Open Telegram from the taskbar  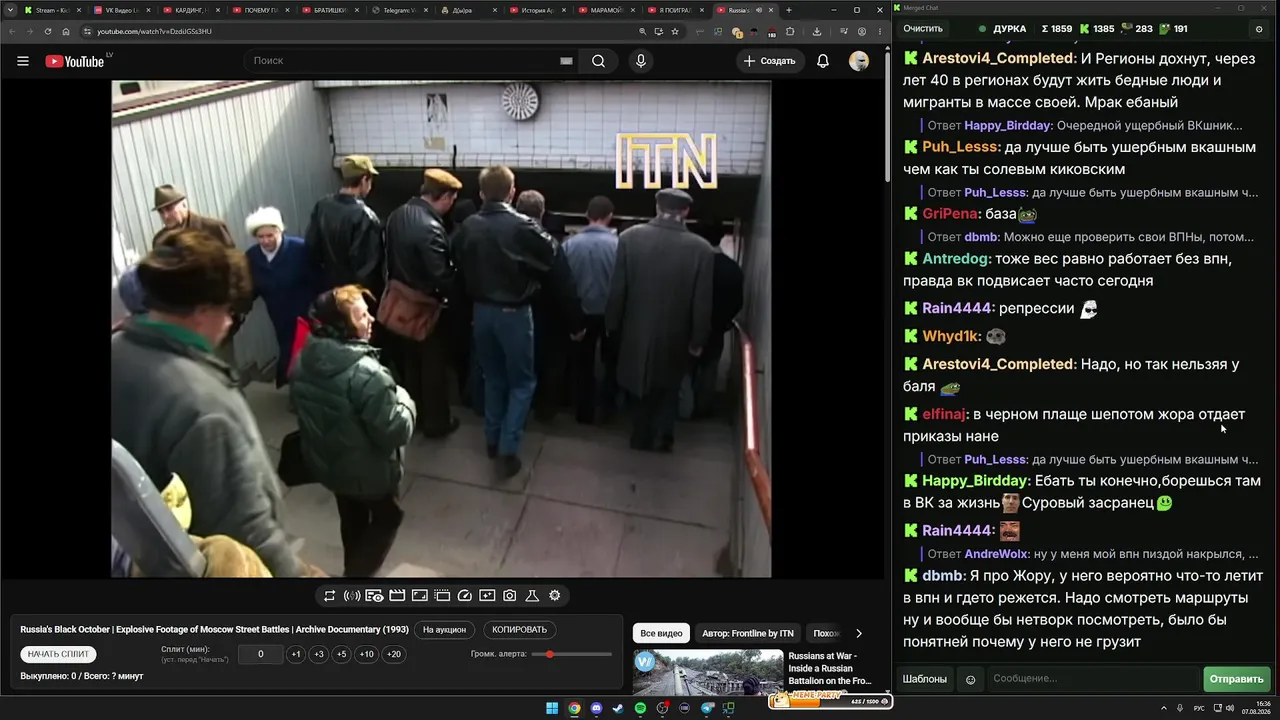click(x=707, y=709)
